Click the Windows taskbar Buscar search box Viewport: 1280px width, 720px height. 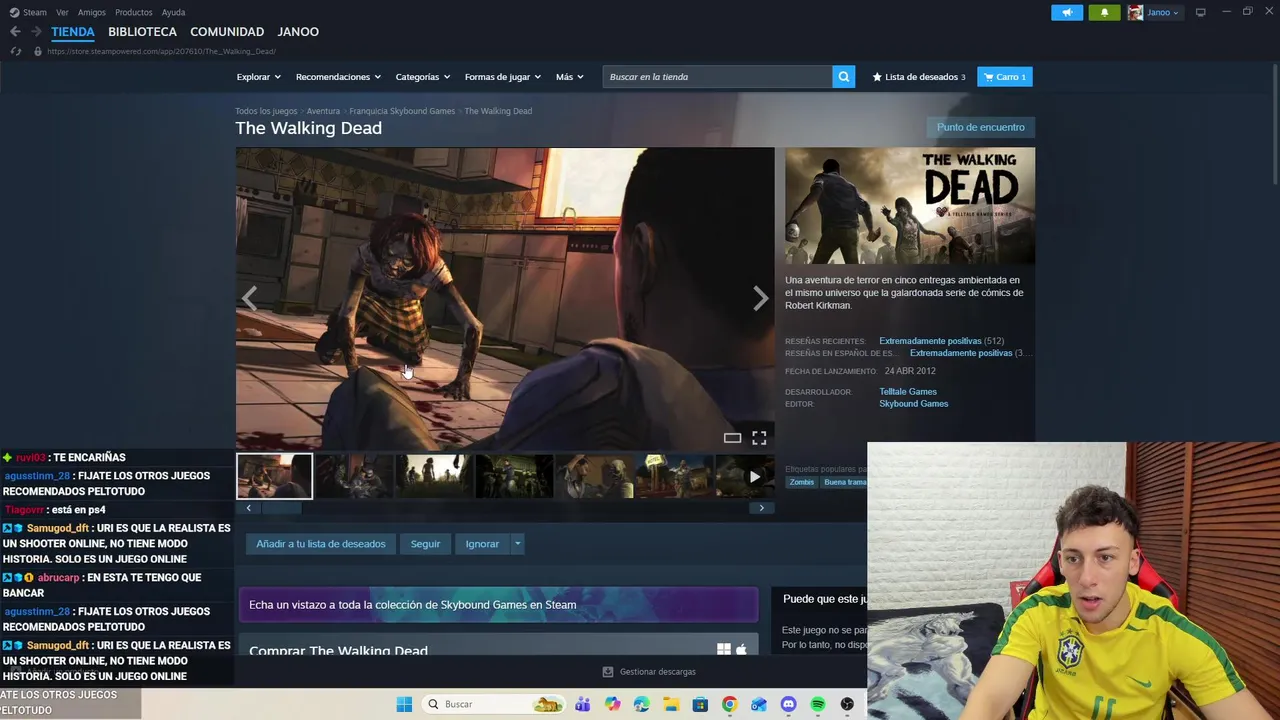493,704
